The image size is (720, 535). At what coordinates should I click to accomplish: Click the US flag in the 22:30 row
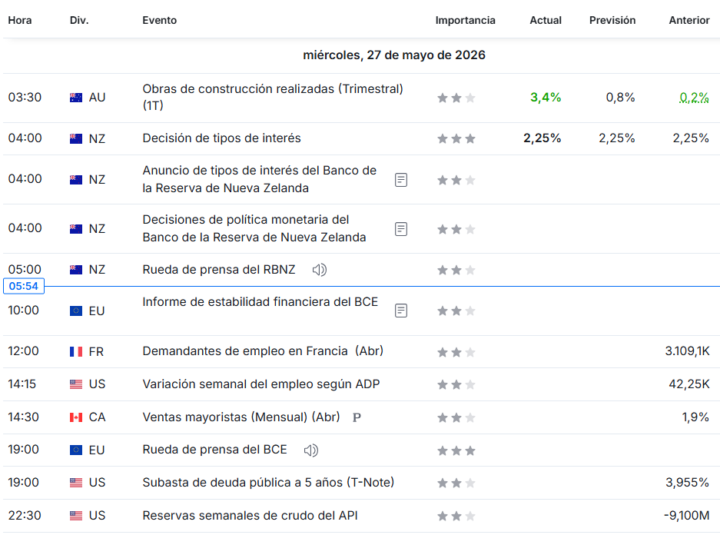point(76,516)
